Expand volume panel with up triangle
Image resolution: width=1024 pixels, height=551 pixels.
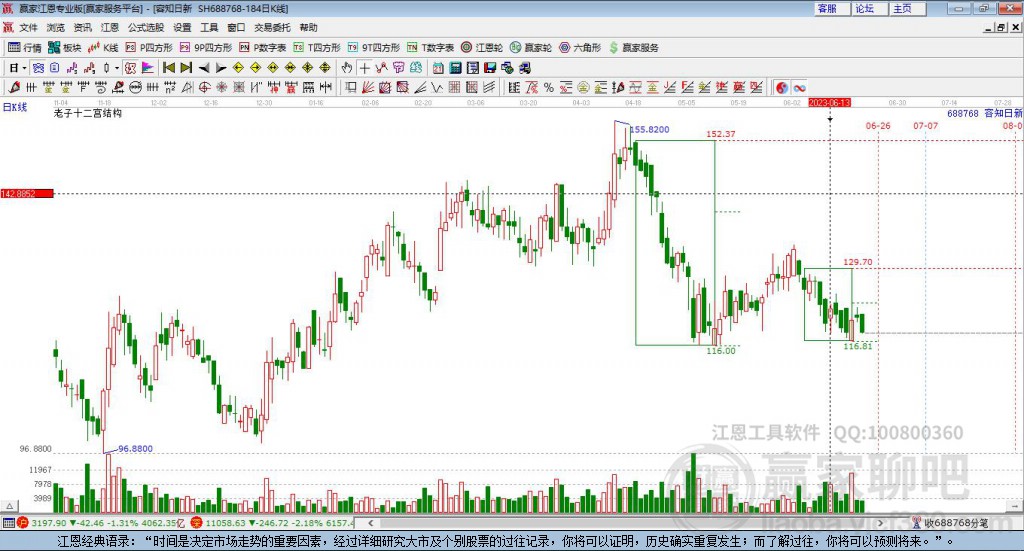(10, 506)
